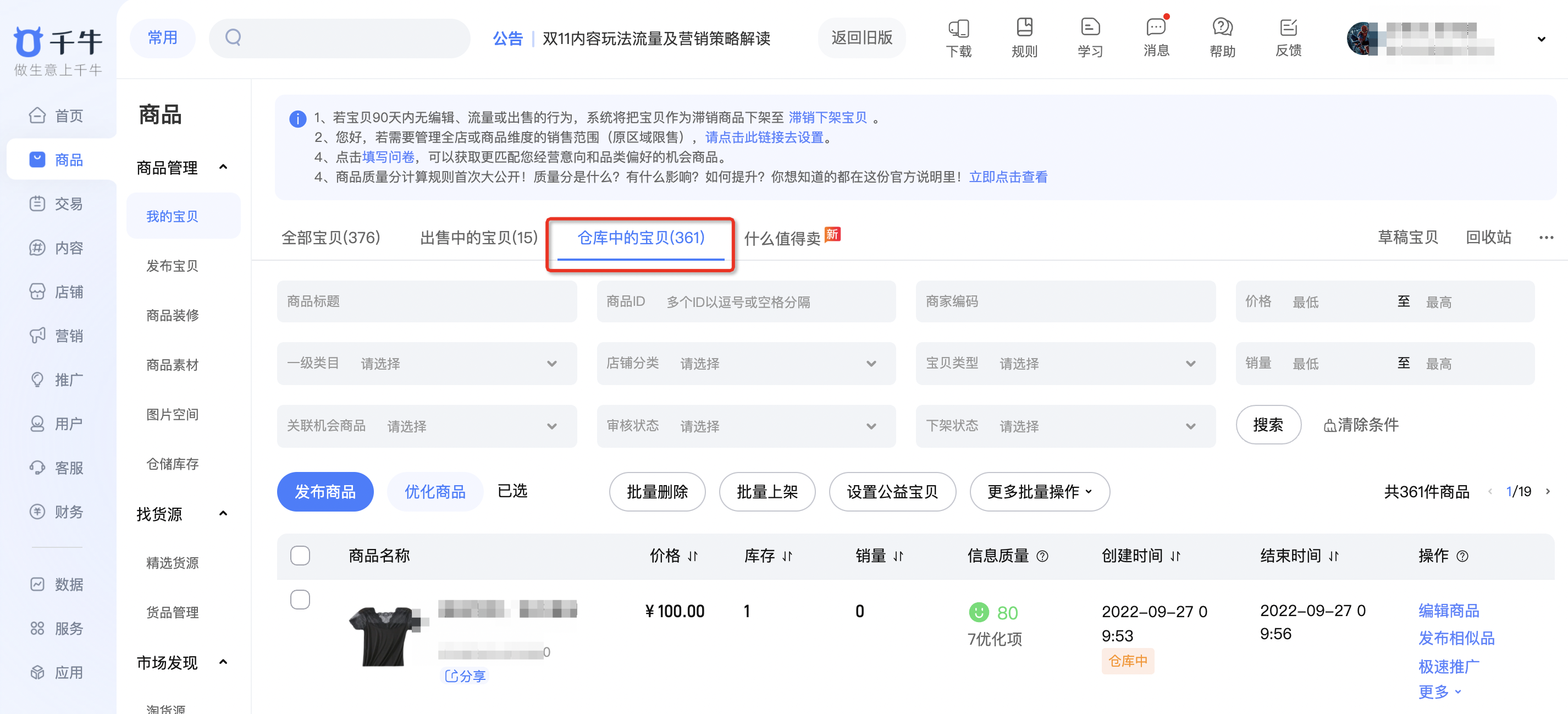This screenshot has height=714, width=1568.
Task: Sort by 结束时间 column arrows
Action: [x=1334, y=556]
